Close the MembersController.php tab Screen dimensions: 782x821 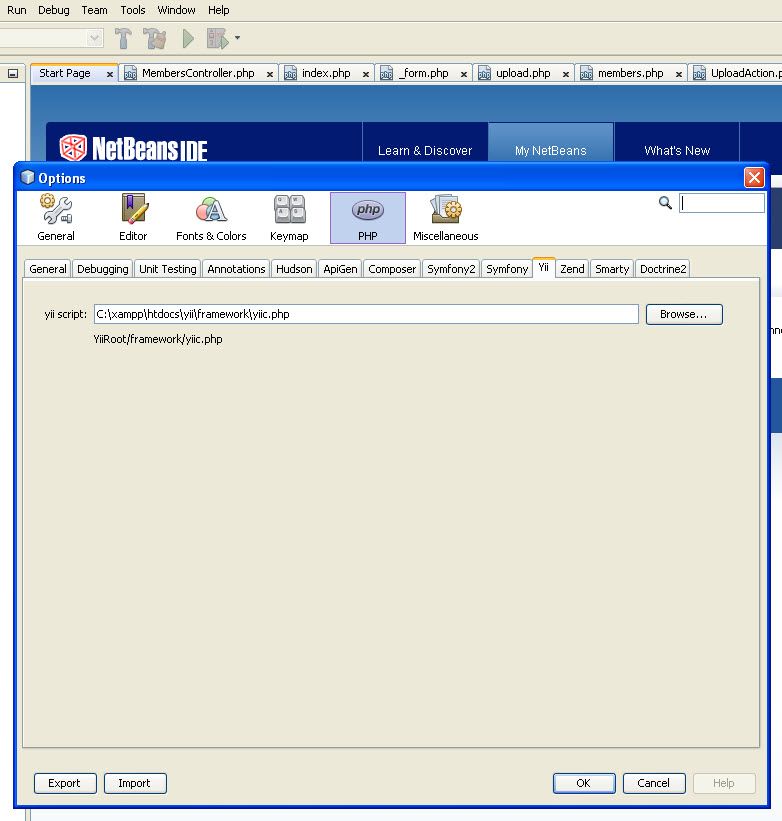click(x=270, y=74)
